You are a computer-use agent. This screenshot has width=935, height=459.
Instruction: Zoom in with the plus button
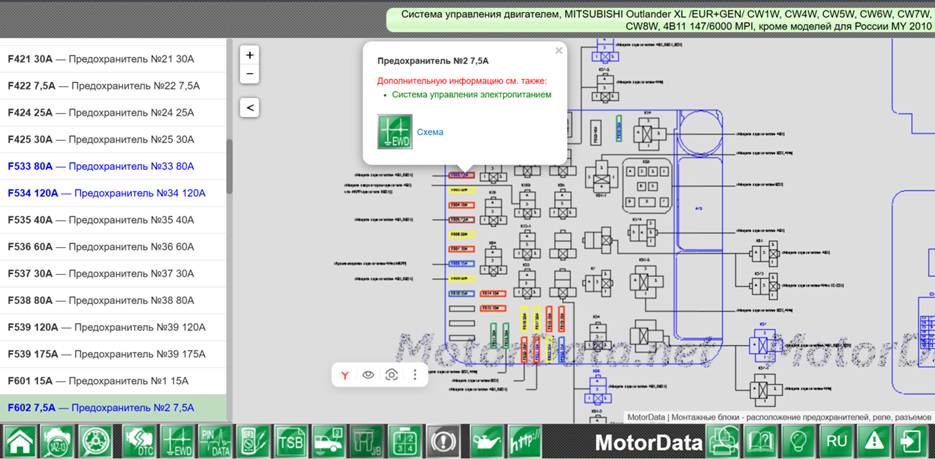coord(250,55)
